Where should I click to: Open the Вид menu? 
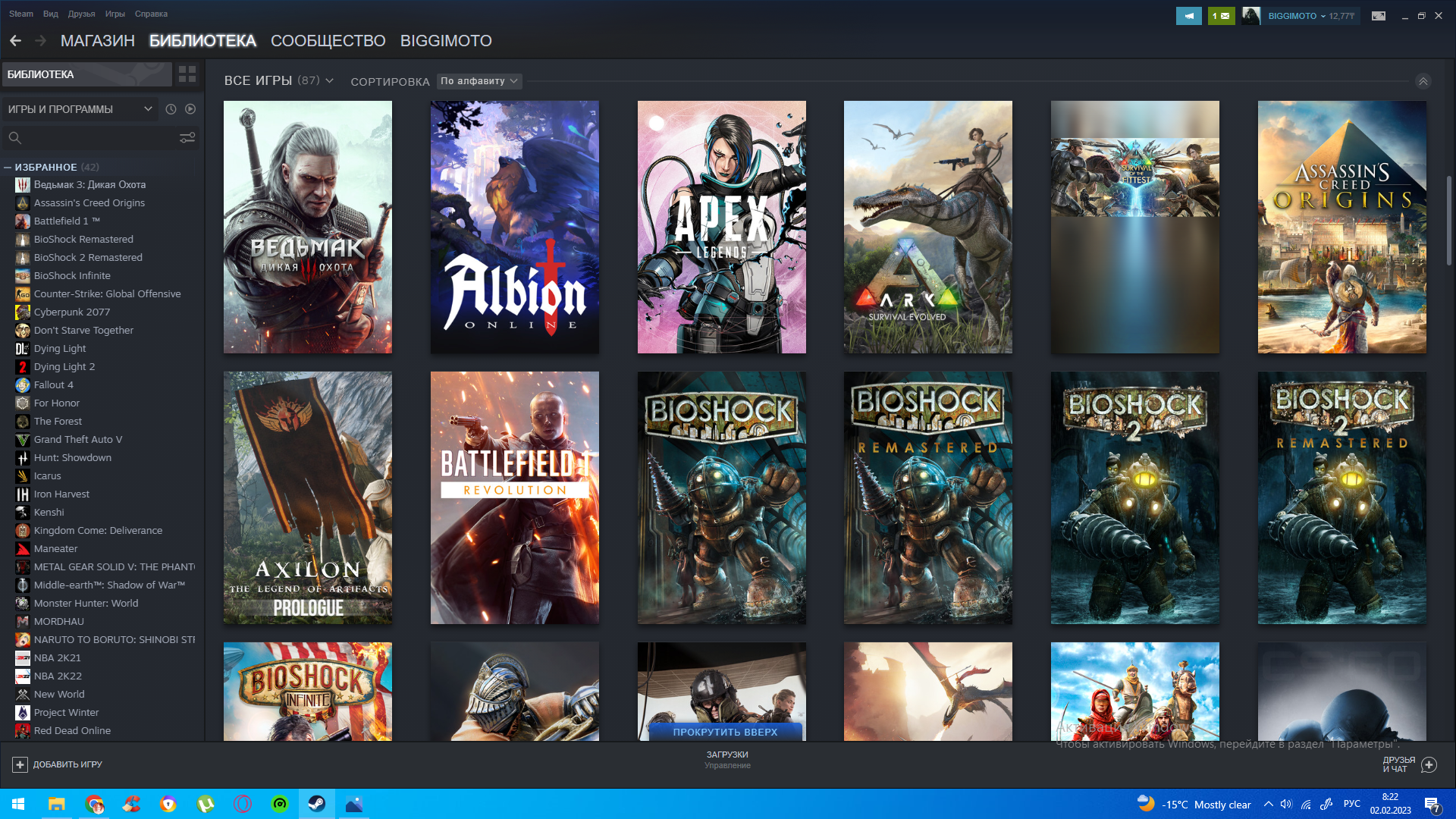coord(51,14)
